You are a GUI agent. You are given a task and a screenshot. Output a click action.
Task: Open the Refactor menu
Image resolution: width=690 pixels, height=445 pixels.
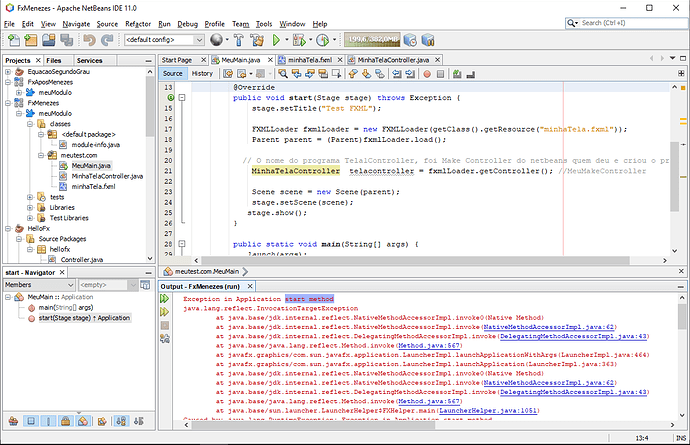pyautogui.click(x=138, y=24)
